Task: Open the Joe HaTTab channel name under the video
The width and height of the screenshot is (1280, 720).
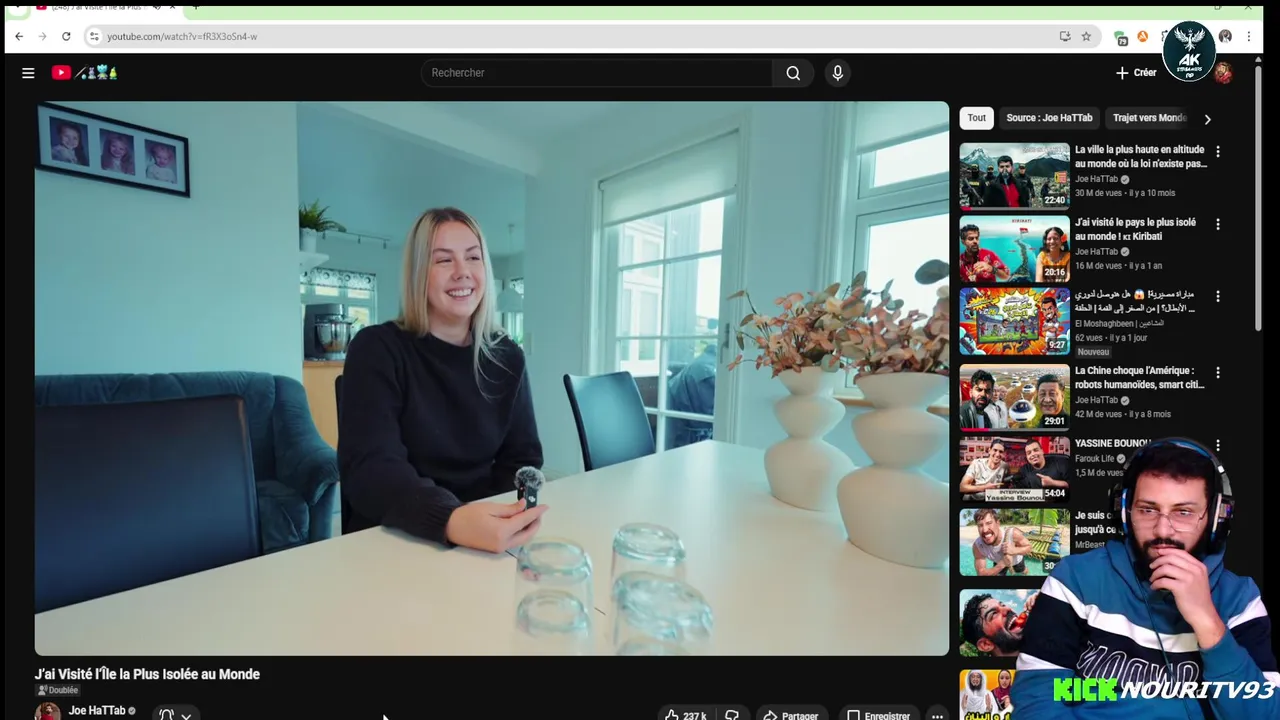Action: coord(97,711)
